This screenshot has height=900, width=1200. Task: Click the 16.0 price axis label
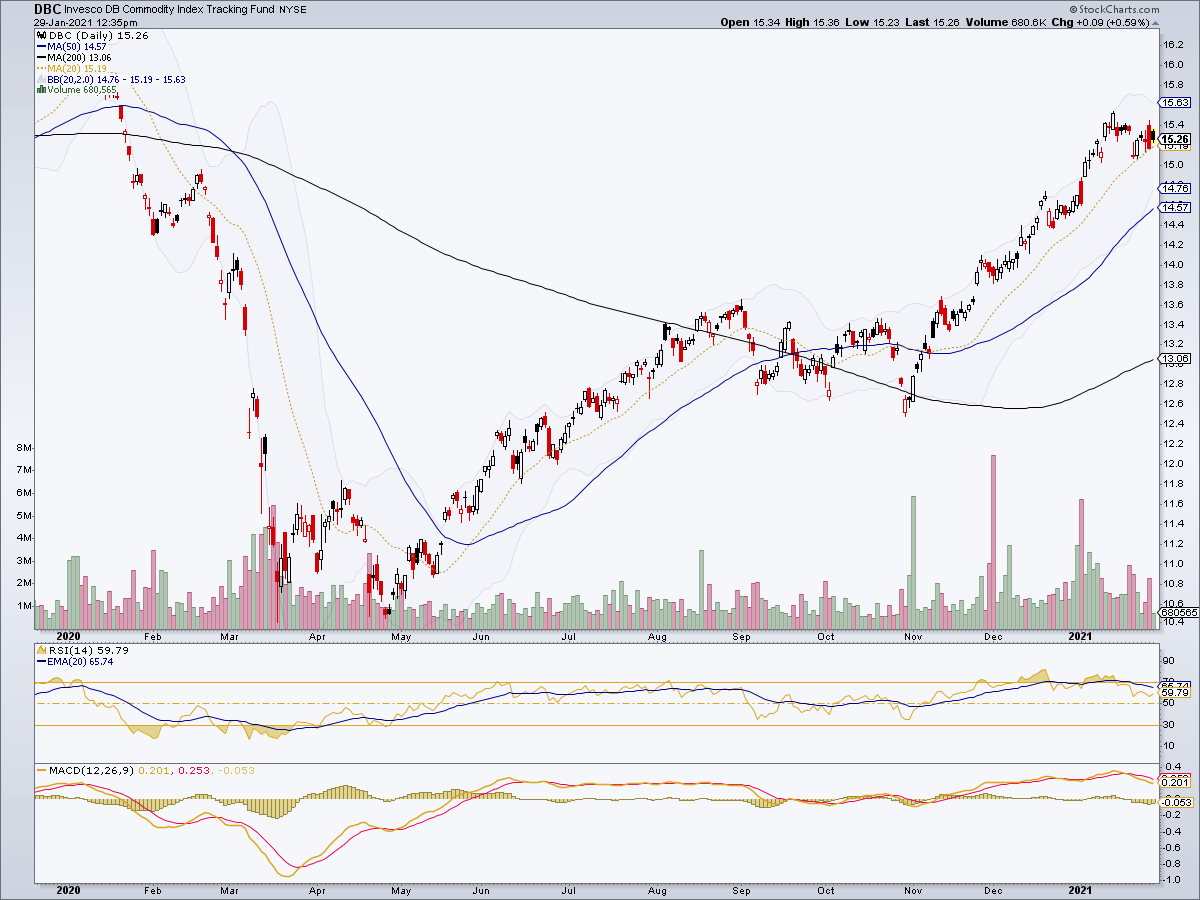coord(1173,65)
